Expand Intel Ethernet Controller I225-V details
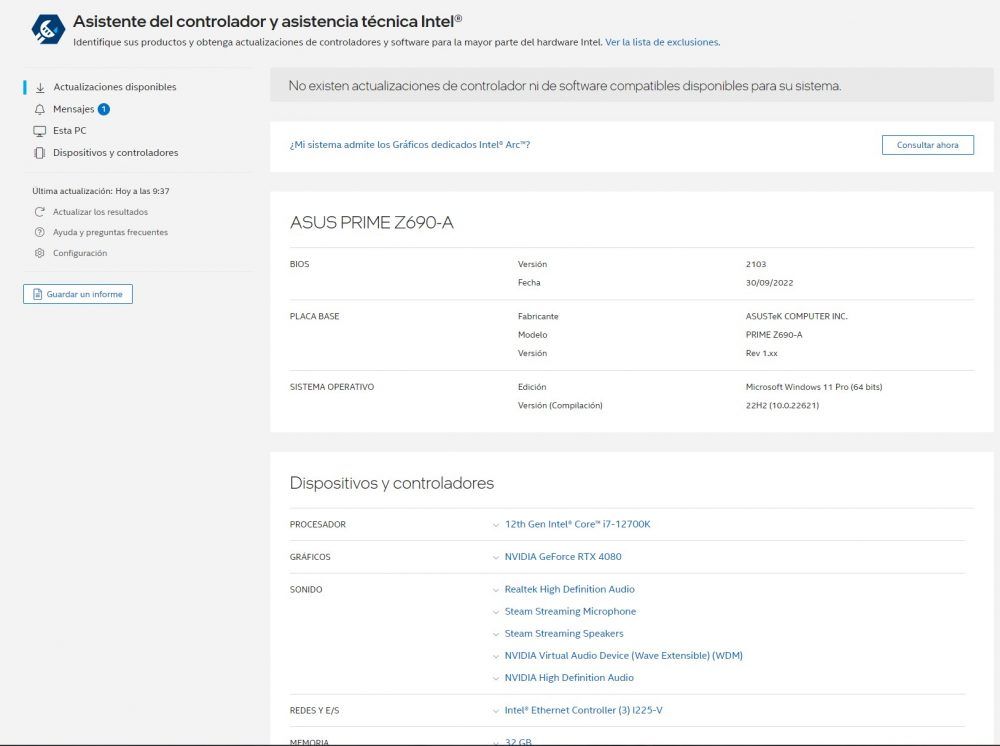Image resolution: width=1000 pixels, height=746 pixels. click(x=583, y=710)
